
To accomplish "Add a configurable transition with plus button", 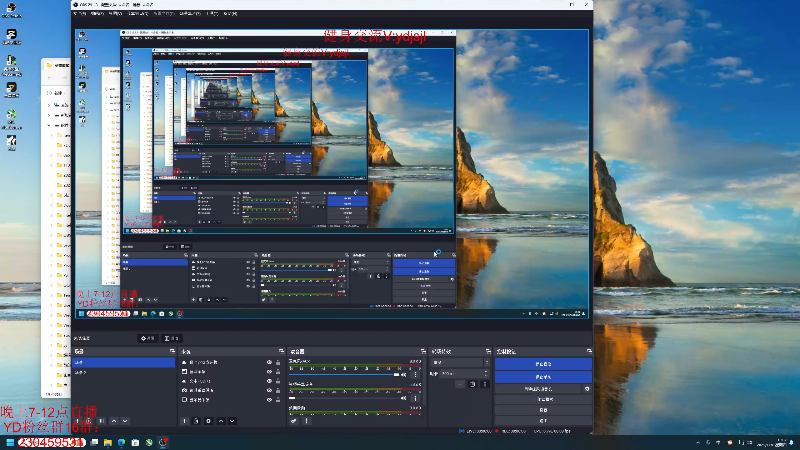I will tap(460, 384).
